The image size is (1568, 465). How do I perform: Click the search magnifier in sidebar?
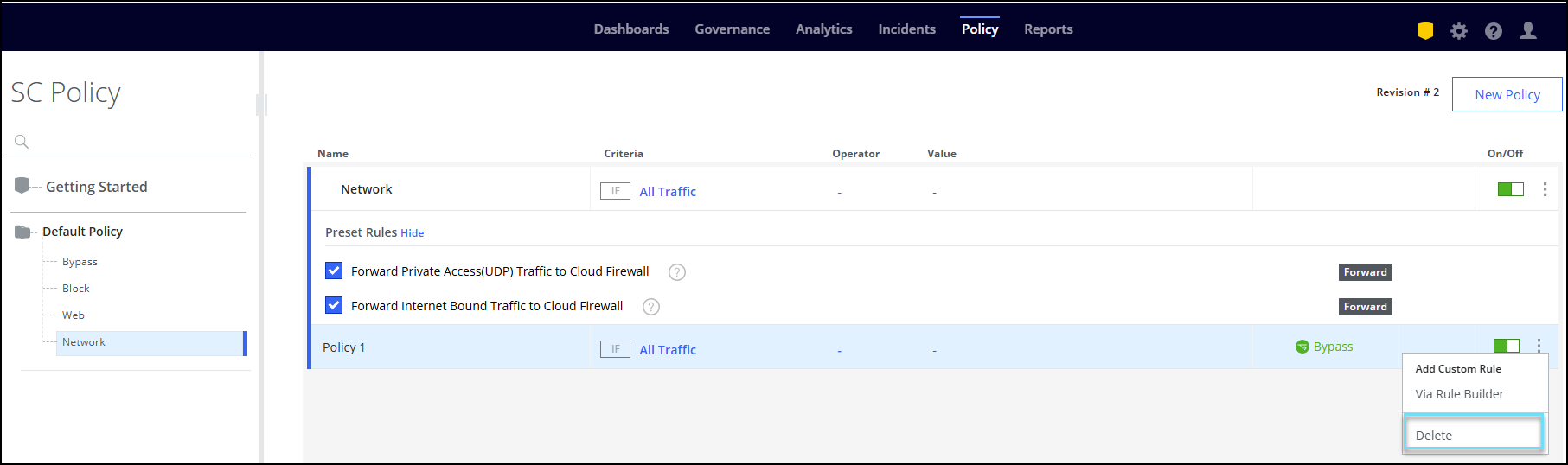coord(22,142)
